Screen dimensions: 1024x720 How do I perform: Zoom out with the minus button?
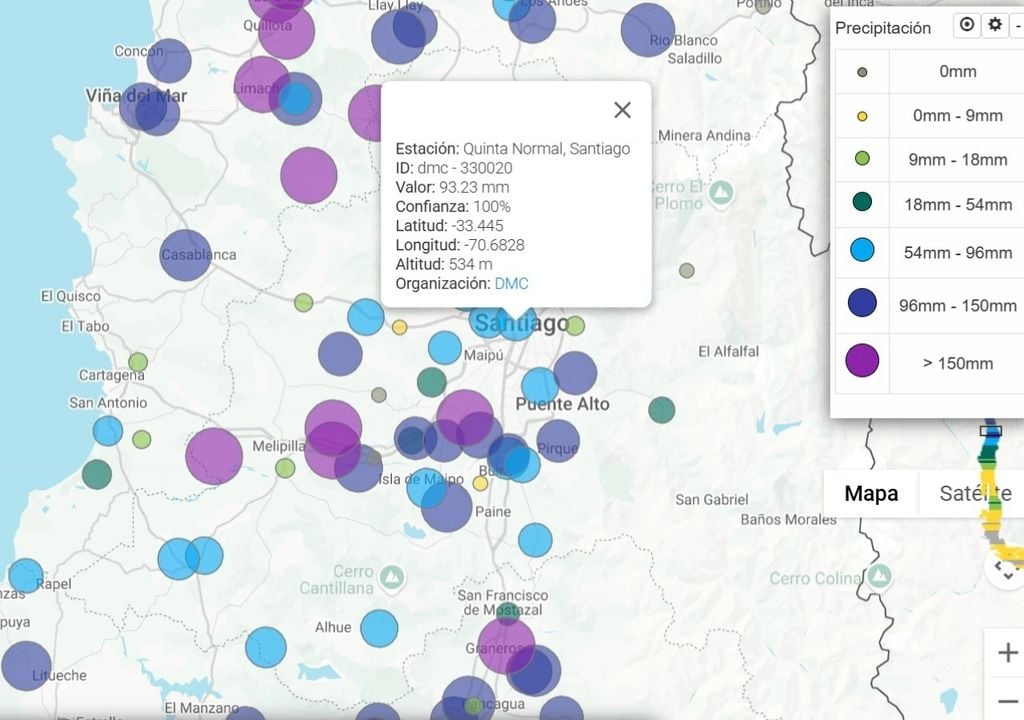[1008, 700]
